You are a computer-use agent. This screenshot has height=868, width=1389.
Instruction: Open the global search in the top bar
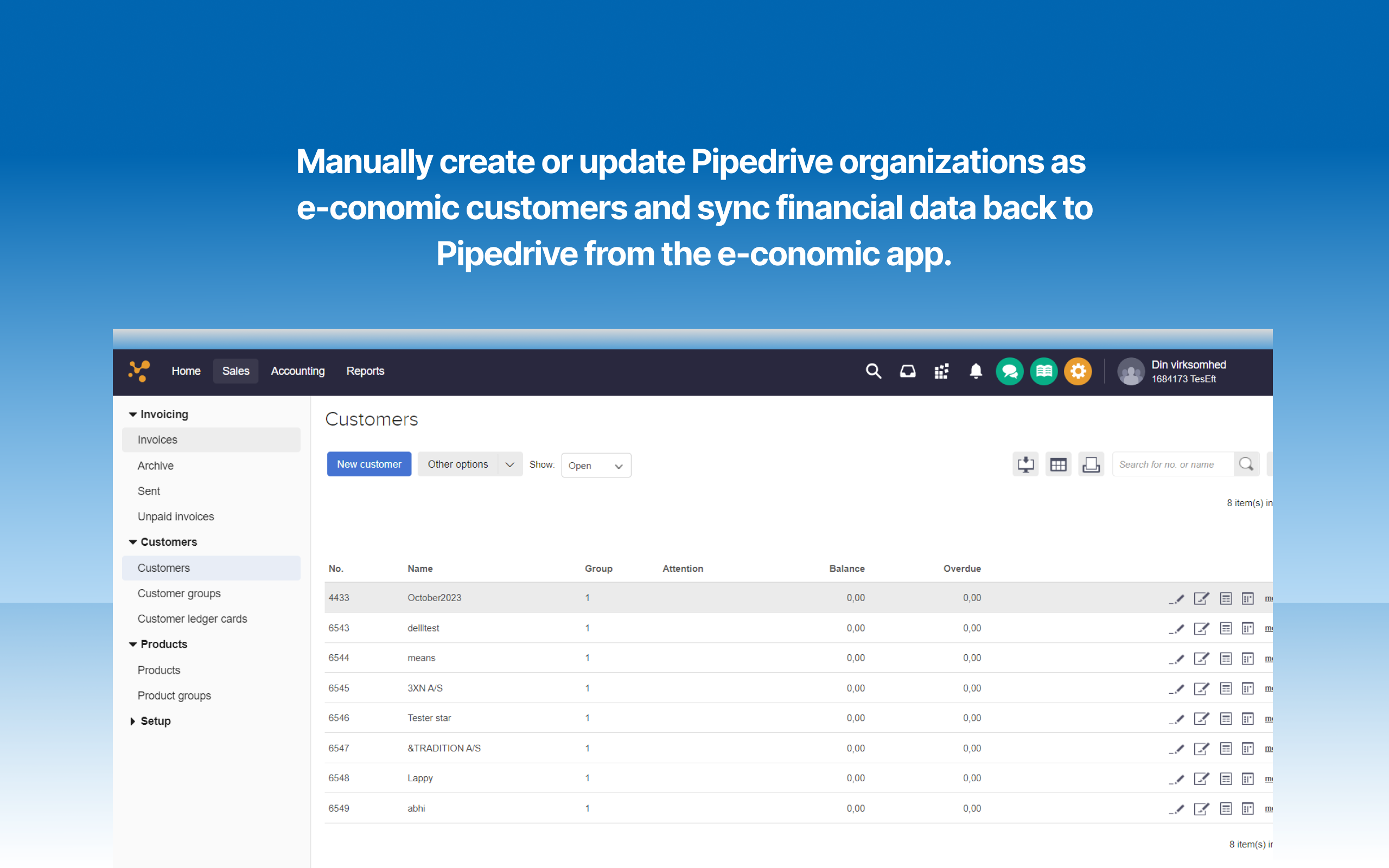tap(873, 371)
